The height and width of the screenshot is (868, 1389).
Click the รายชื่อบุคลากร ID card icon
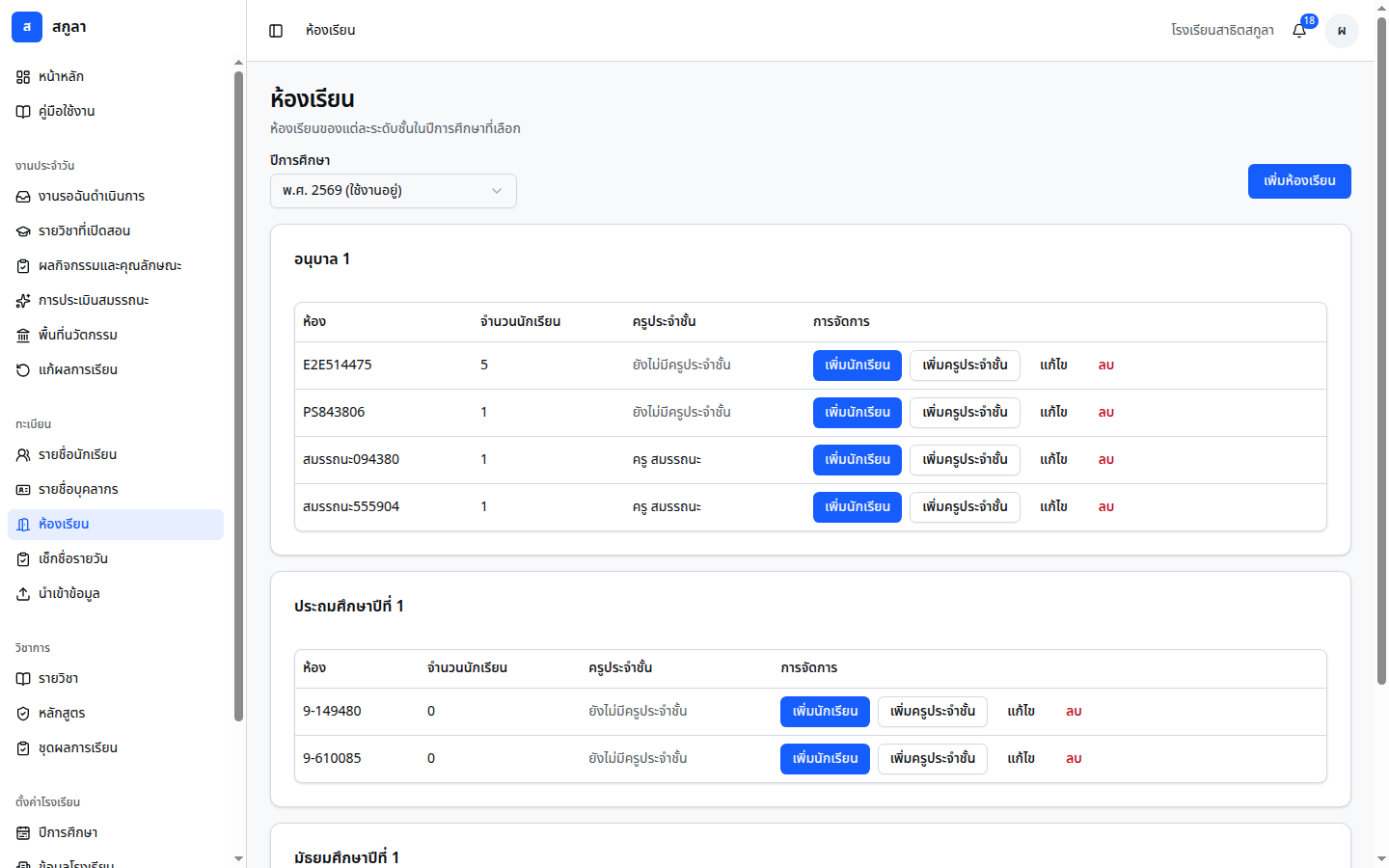(x=23, y=490)
